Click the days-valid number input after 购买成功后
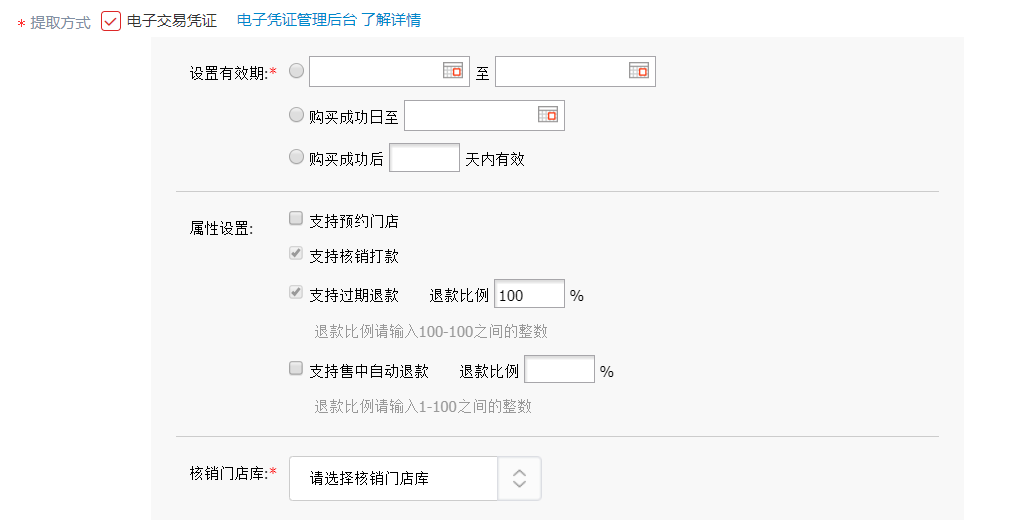Image resolution: width=1011 pixels, height=530 pixels. (424, 157)
